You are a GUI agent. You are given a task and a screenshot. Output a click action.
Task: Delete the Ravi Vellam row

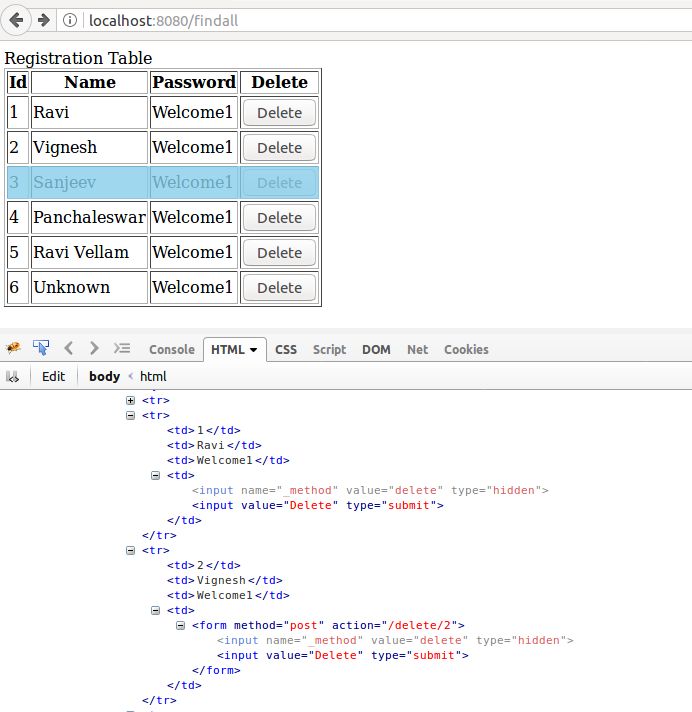pyautogui.click(x=279, y=252)
